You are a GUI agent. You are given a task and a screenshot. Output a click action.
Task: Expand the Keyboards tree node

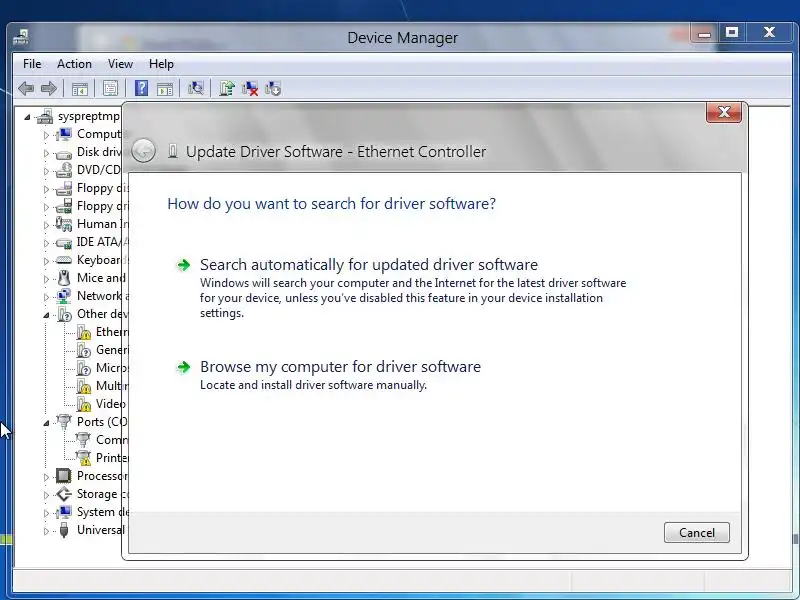click(x=46, y=261)
